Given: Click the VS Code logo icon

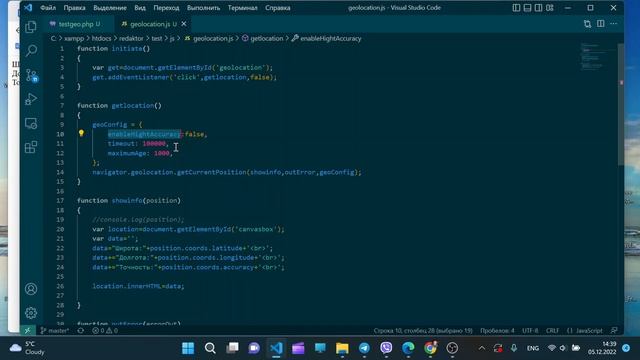Looking at the screenshot, I should [x=28, y=7].
